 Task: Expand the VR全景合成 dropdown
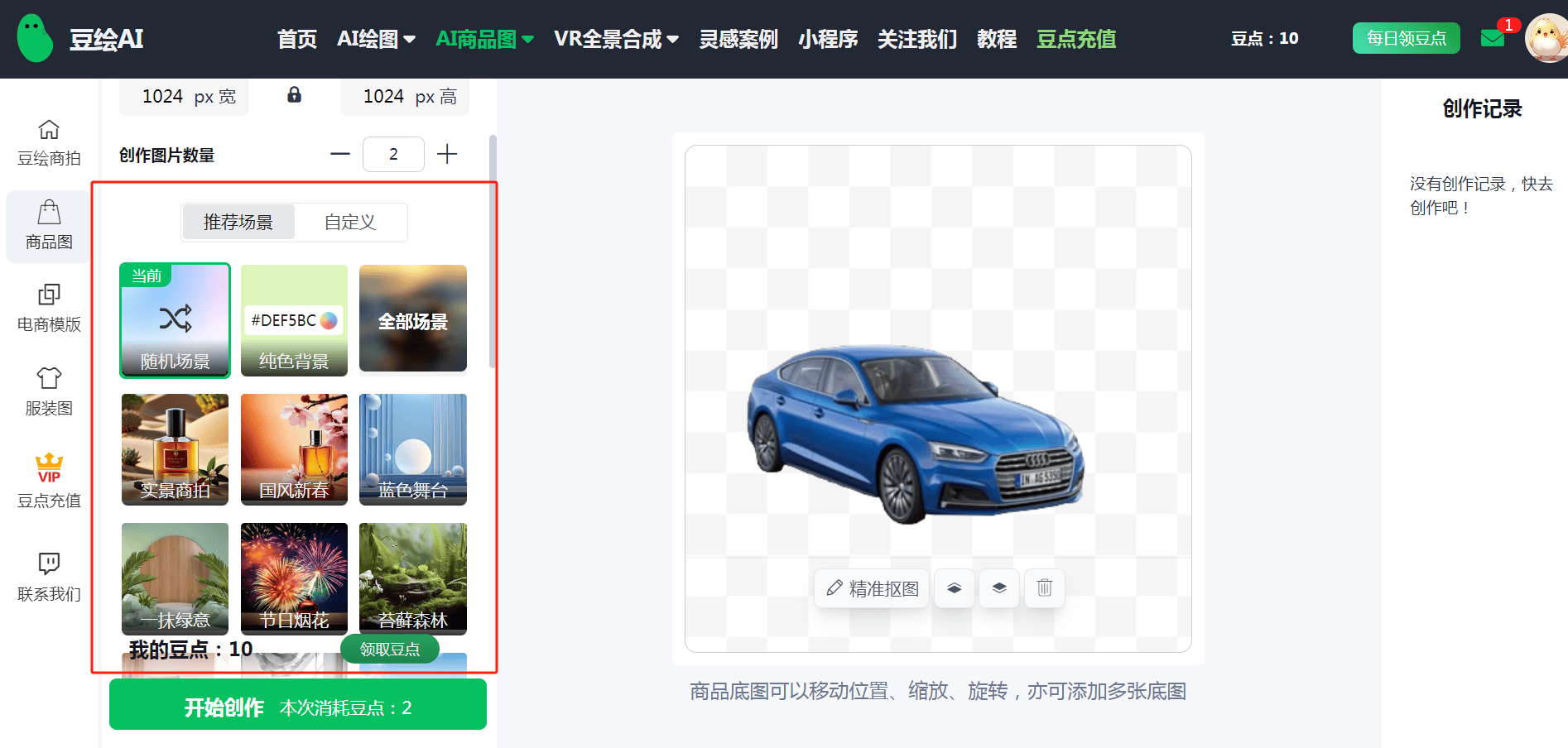click(616, 39)
